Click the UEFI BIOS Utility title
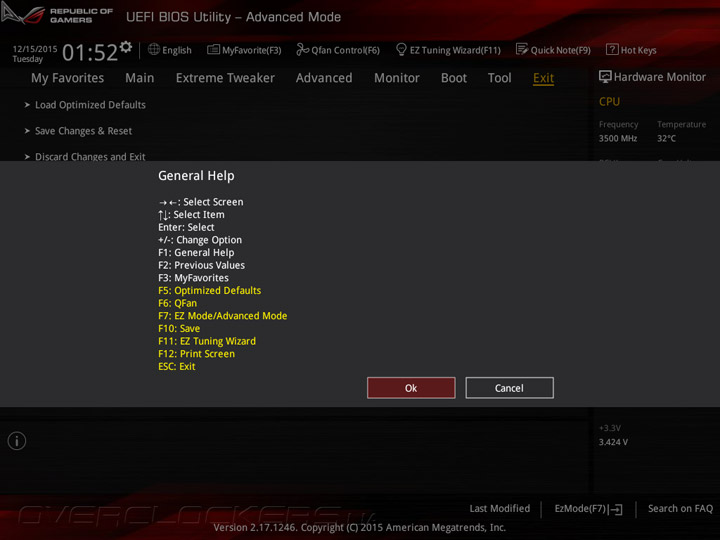 (233, 17)
